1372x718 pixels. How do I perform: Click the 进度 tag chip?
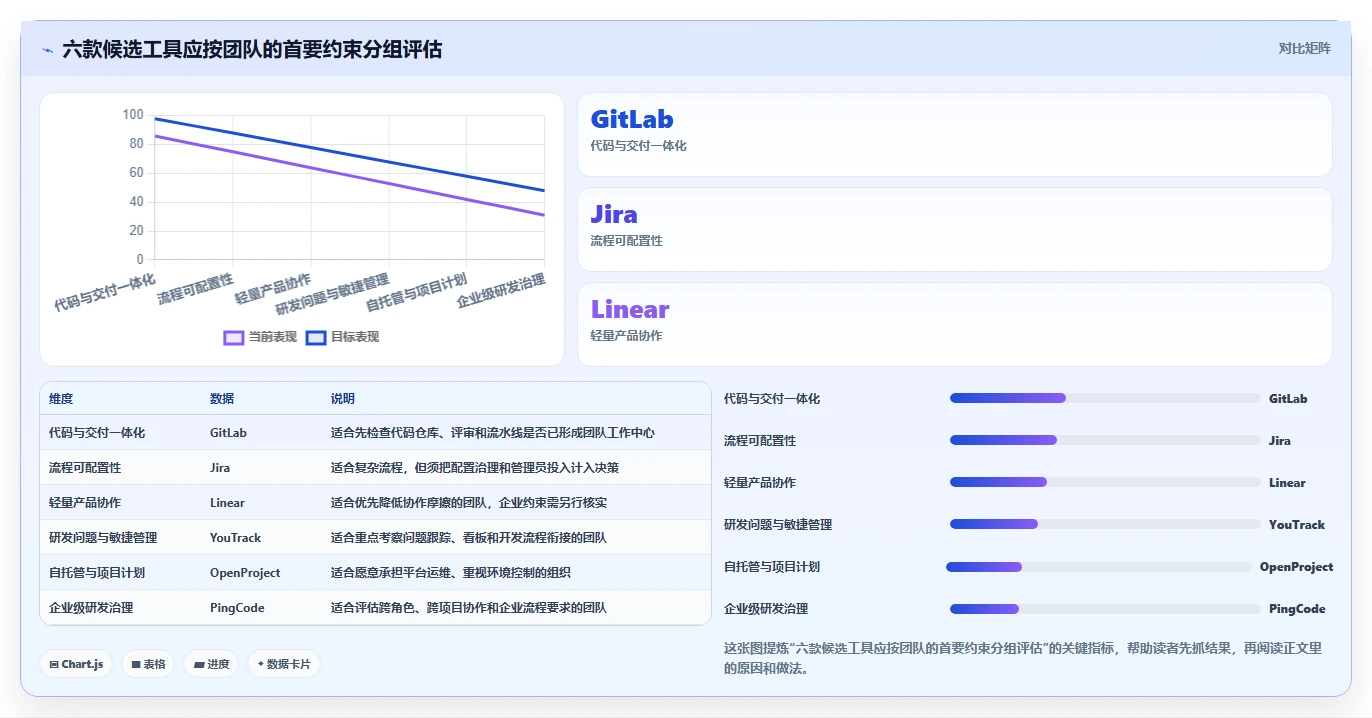[x=211, y=664]
